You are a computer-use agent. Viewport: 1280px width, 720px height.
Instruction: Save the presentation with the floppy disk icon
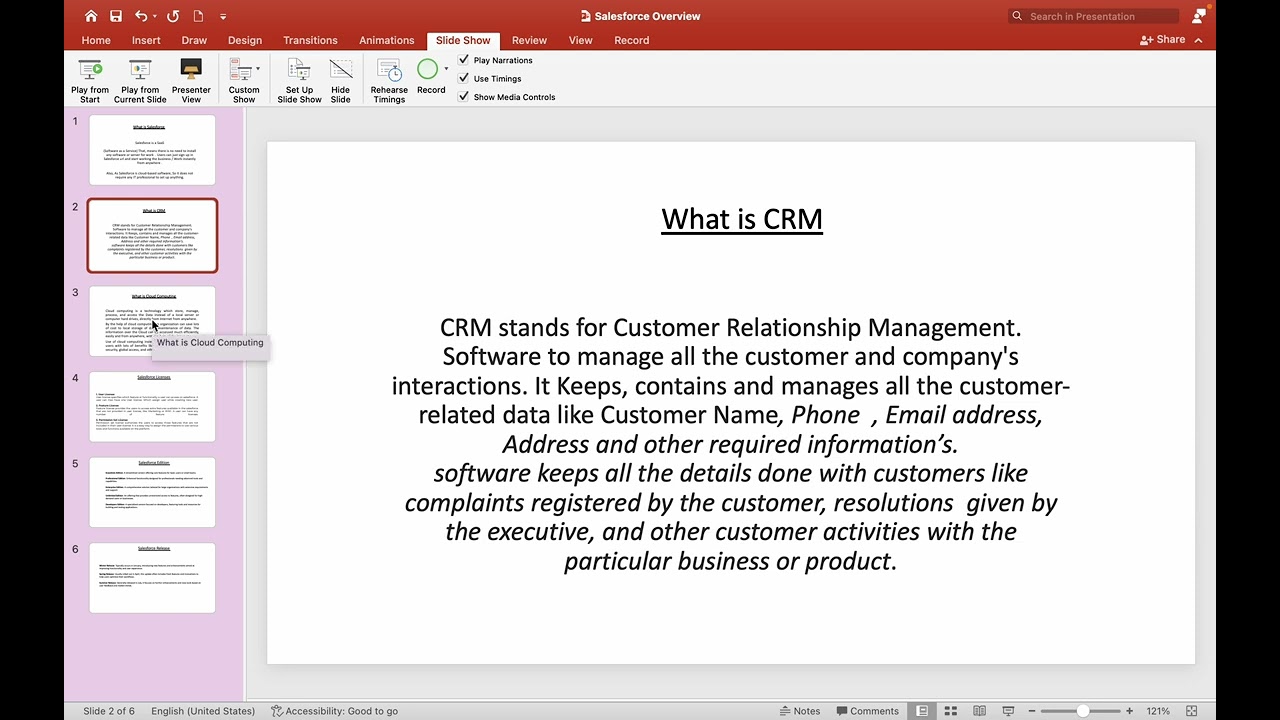[116, 16]
